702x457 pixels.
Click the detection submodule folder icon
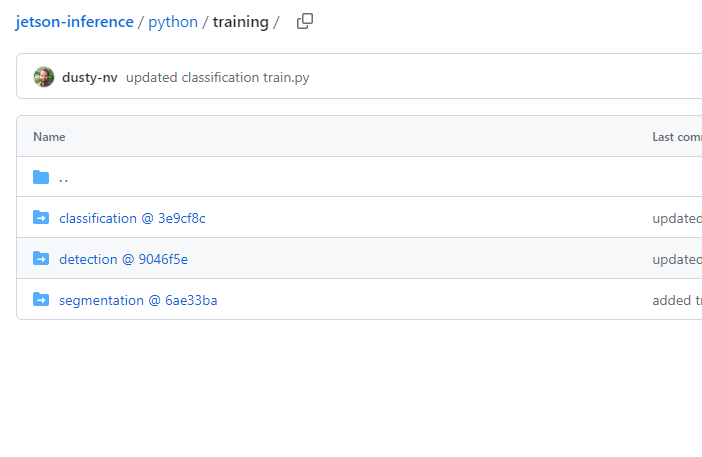(x=41, y=259)
